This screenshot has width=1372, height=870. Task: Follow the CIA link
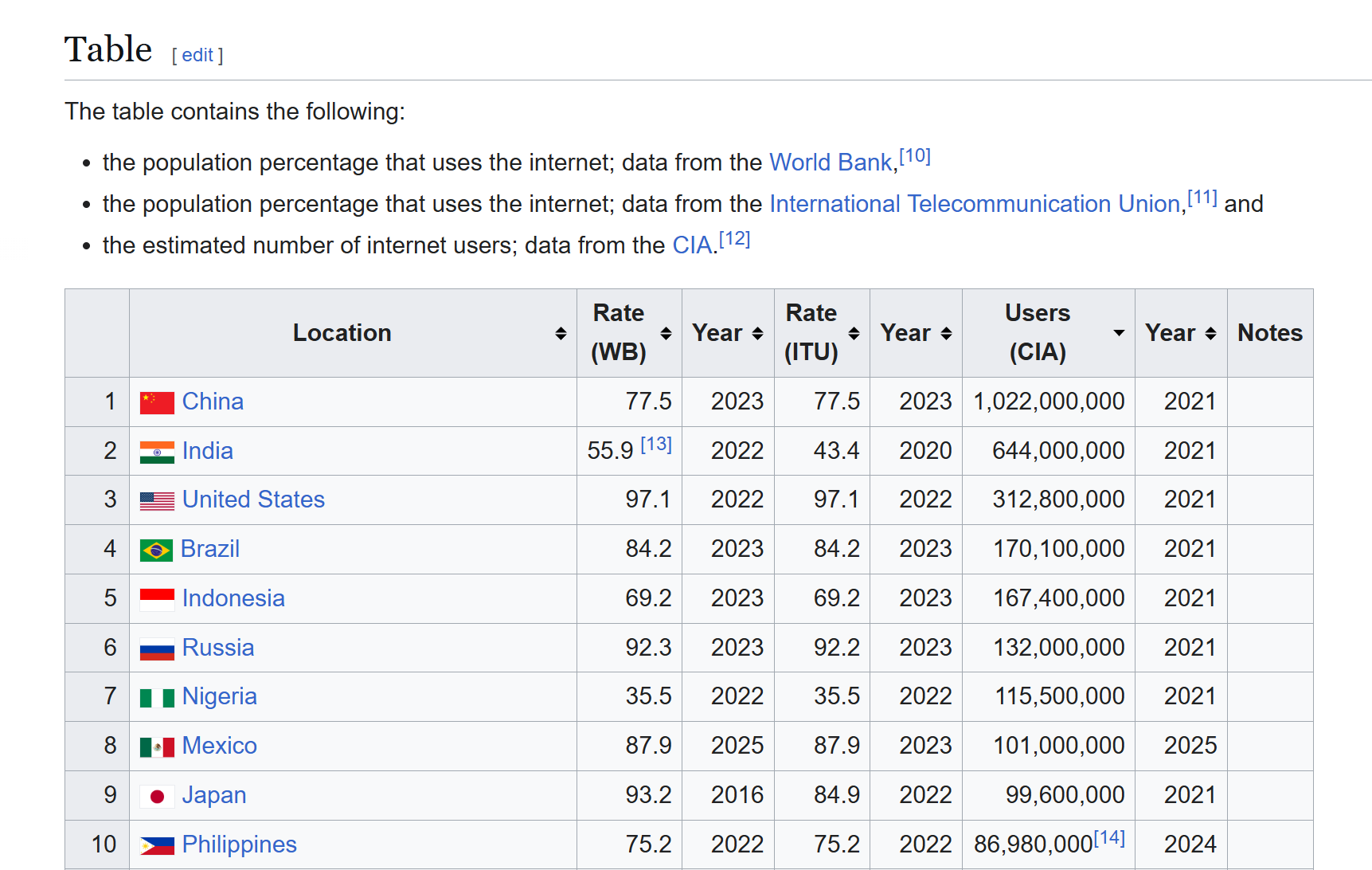(x=692, y=245)
